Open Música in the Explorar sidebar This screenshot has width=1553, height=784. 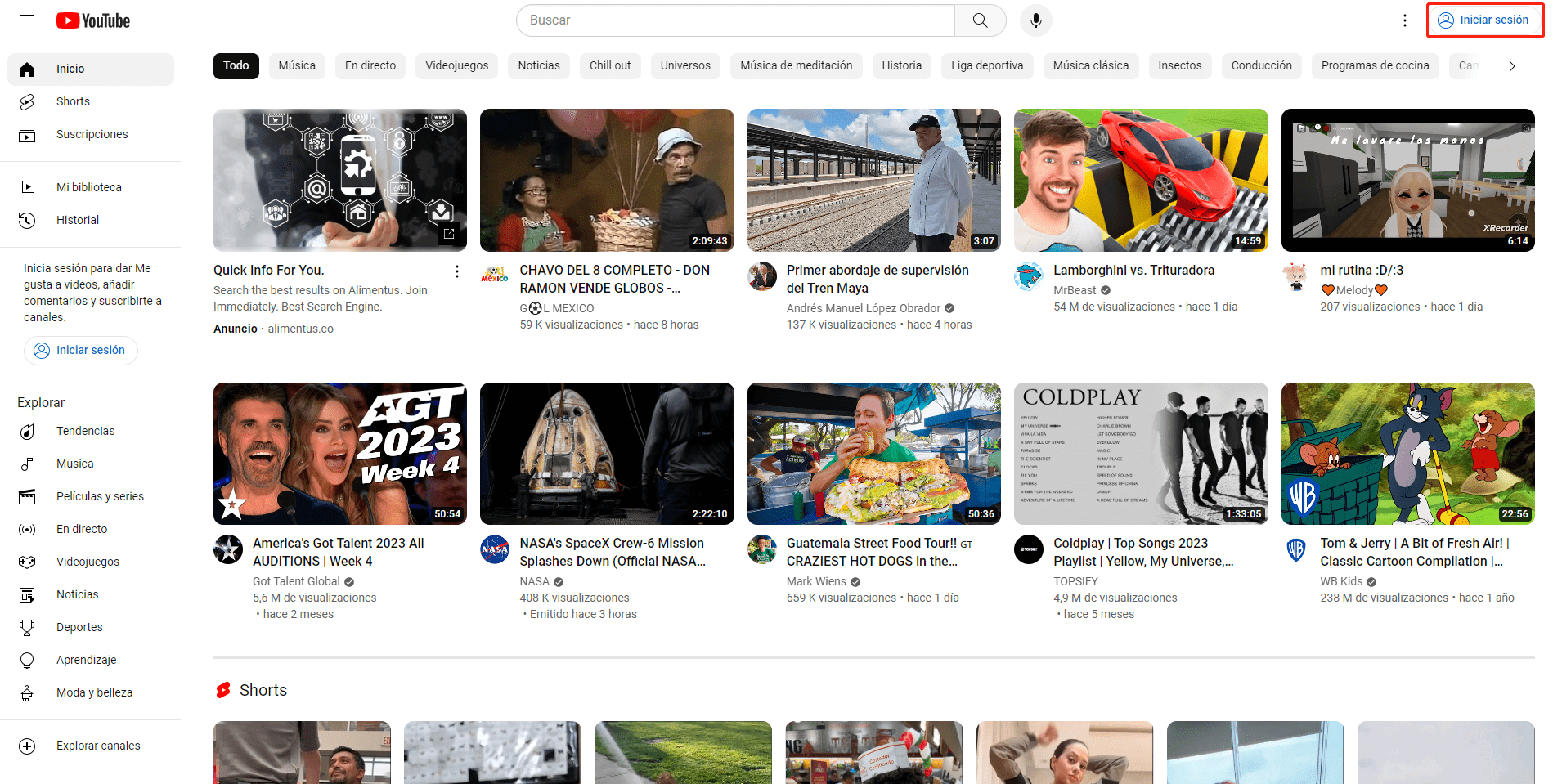(x=91, y=464)
